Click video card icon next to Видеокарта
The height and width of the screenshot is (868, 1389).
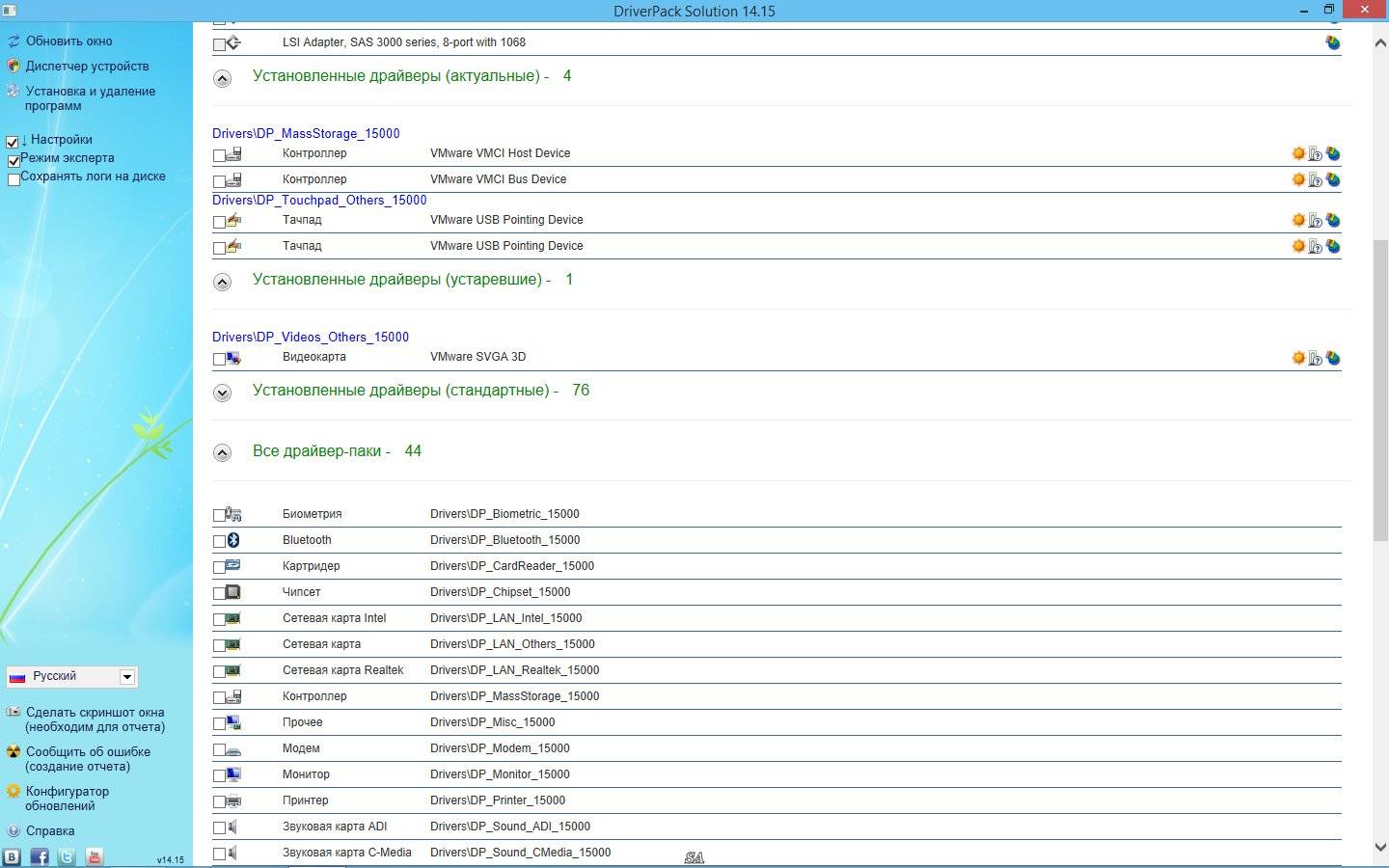pos(233,358)
